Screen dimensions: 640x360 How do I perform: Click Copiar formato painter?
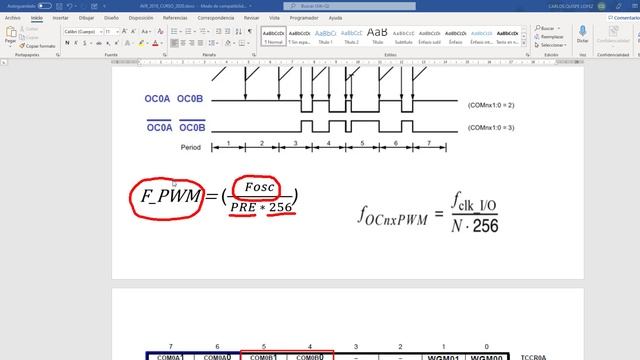(x=38, y=46)
